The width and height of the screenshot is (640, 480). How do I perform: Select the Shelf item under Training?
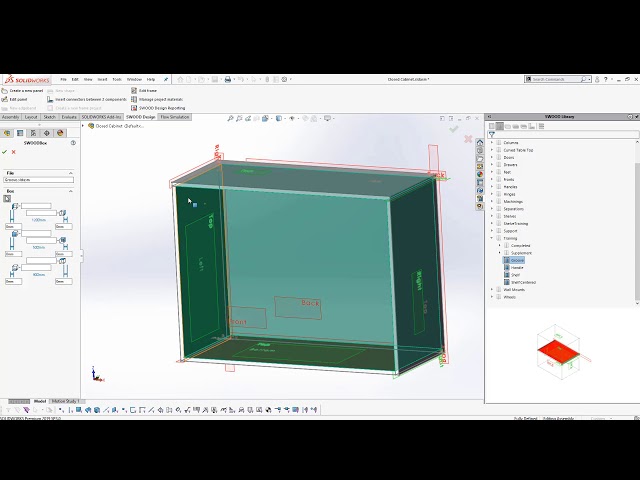(513, 275)
